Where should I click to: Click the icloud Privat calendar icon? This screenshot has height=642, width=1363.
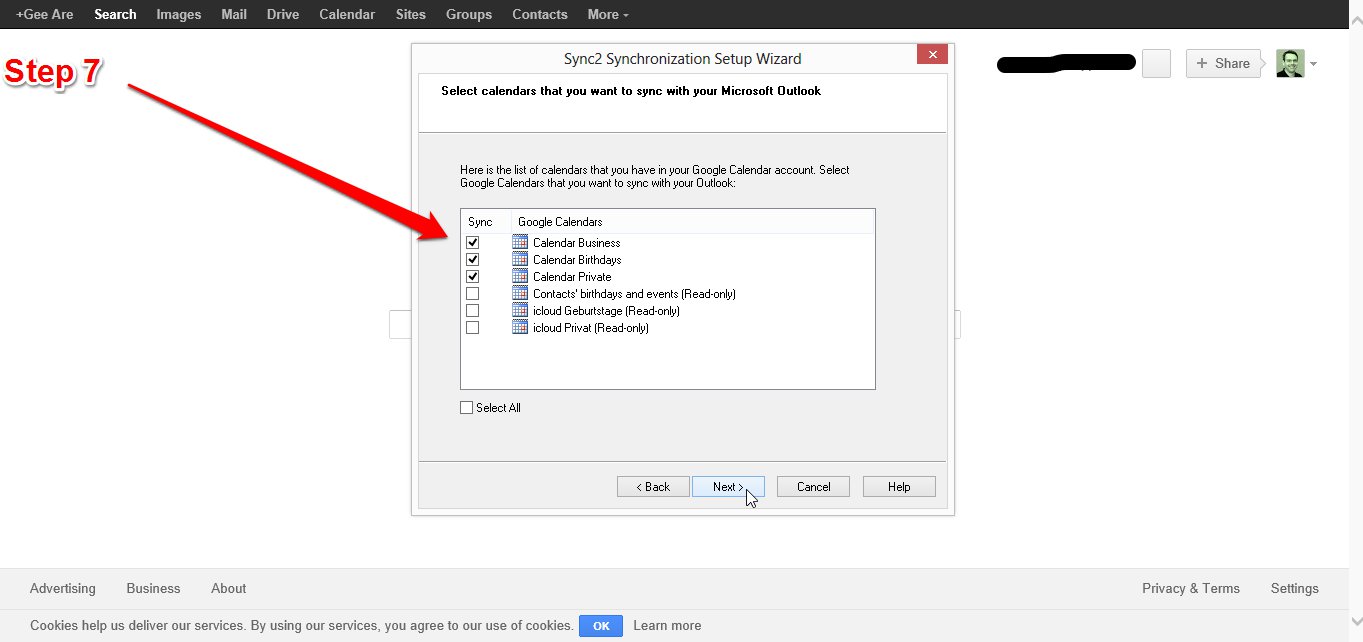pyautogui.click(x=519, y=327)
